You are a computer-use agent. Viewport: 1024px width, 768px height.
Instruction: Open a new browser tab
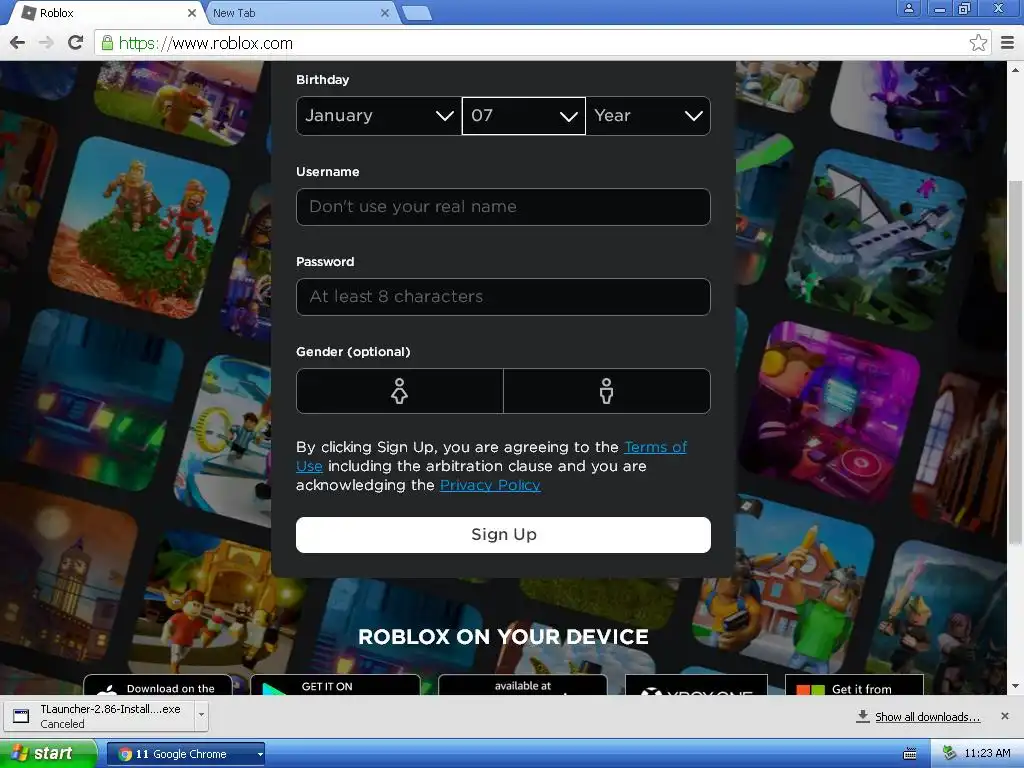pos(417,13)
